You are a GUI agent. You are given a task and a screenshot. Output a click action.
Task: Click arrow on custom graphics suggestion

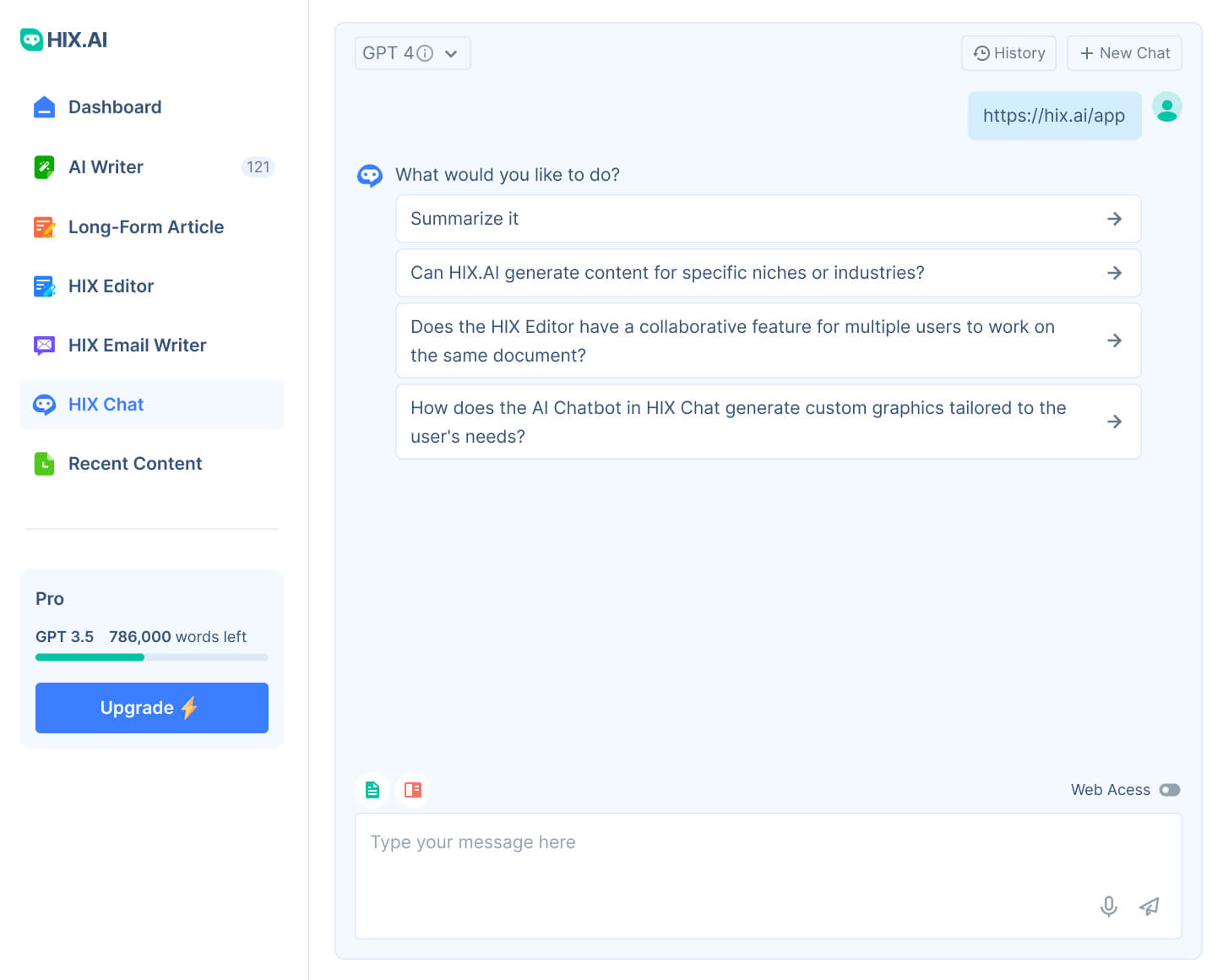tap(1115, 422)
